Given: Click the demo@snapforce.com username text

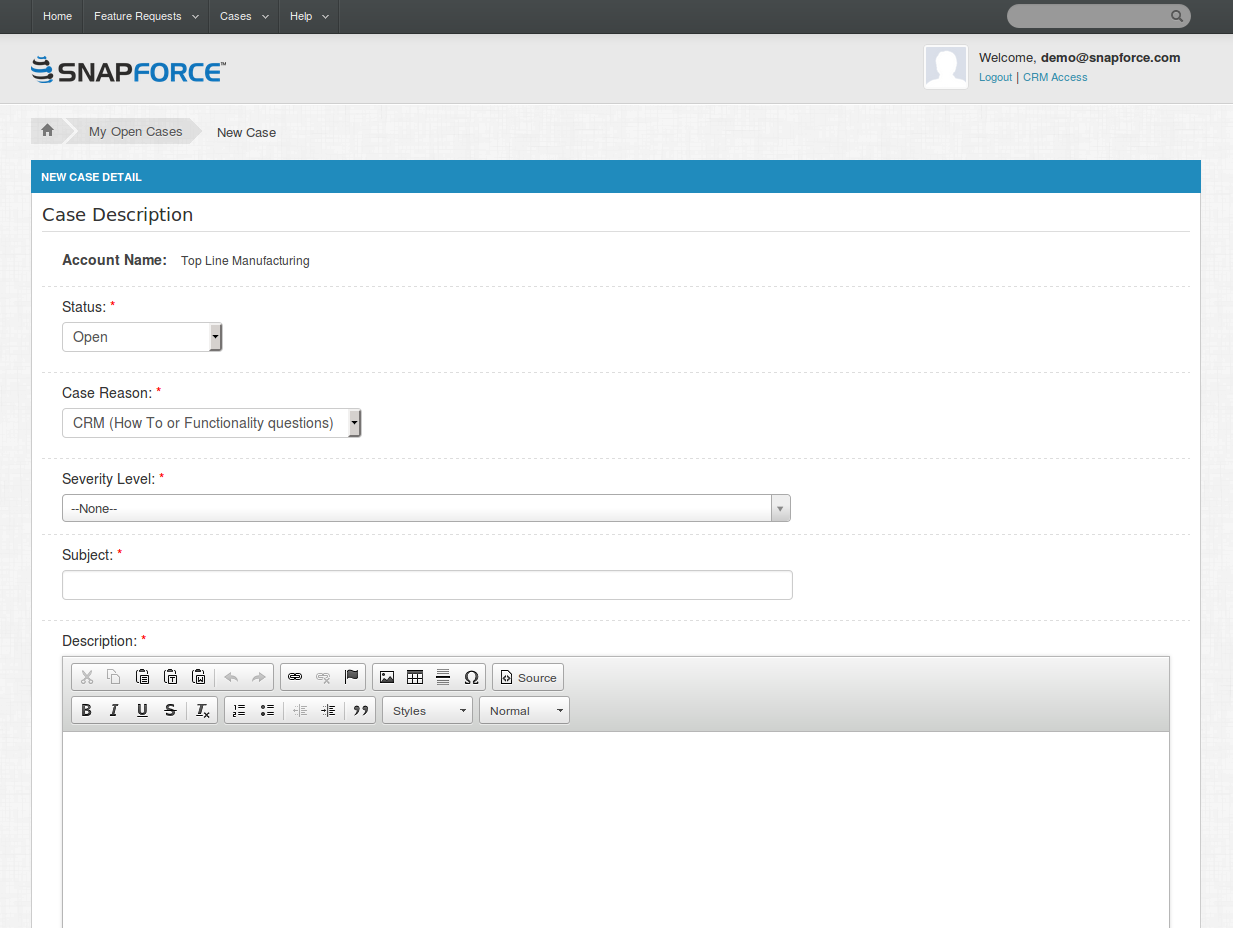Looking at the screenshot, I should pyautogui.click(x=1110, y=58).
